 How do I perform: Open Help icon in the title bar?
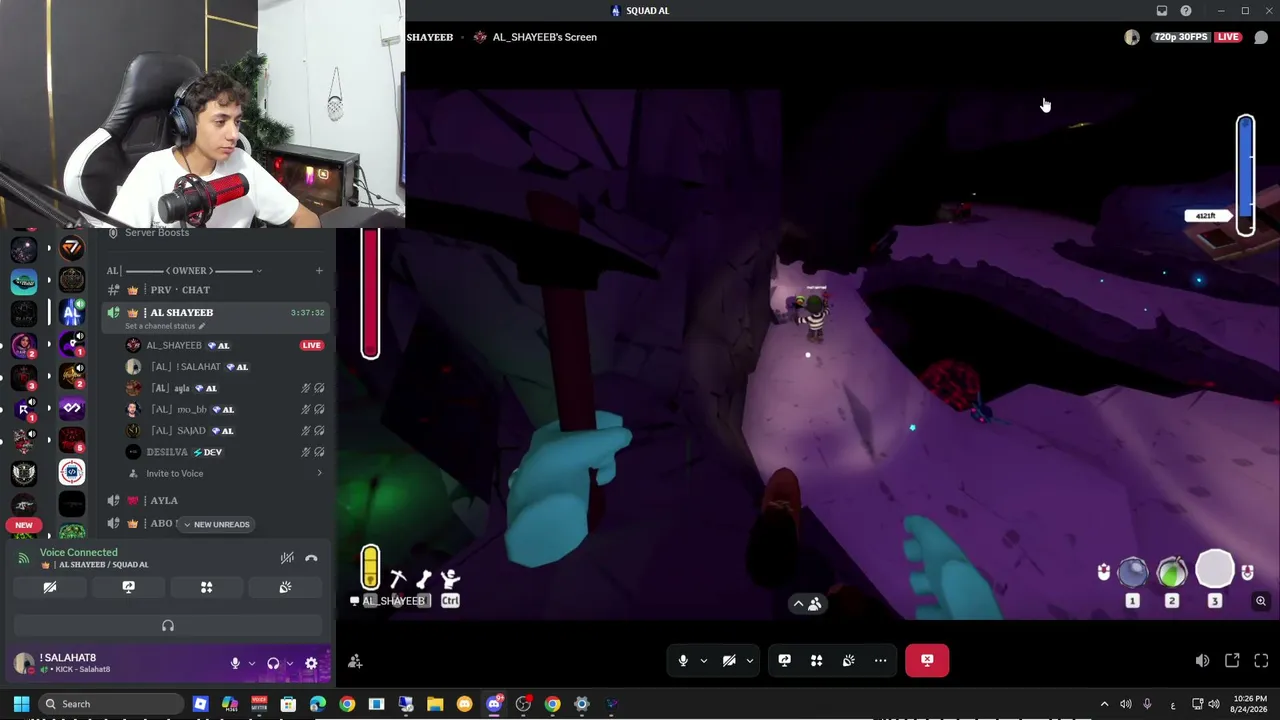[x=1186, y=11]
